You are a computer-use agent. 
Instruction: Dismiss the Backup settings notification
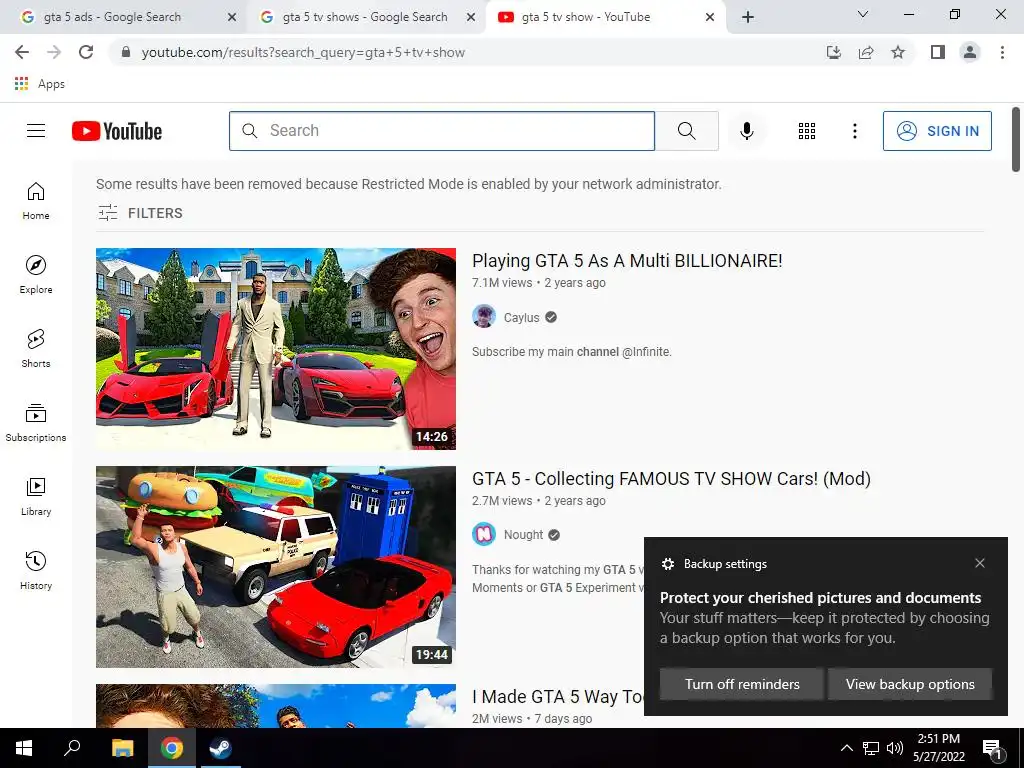pos(980,563)
